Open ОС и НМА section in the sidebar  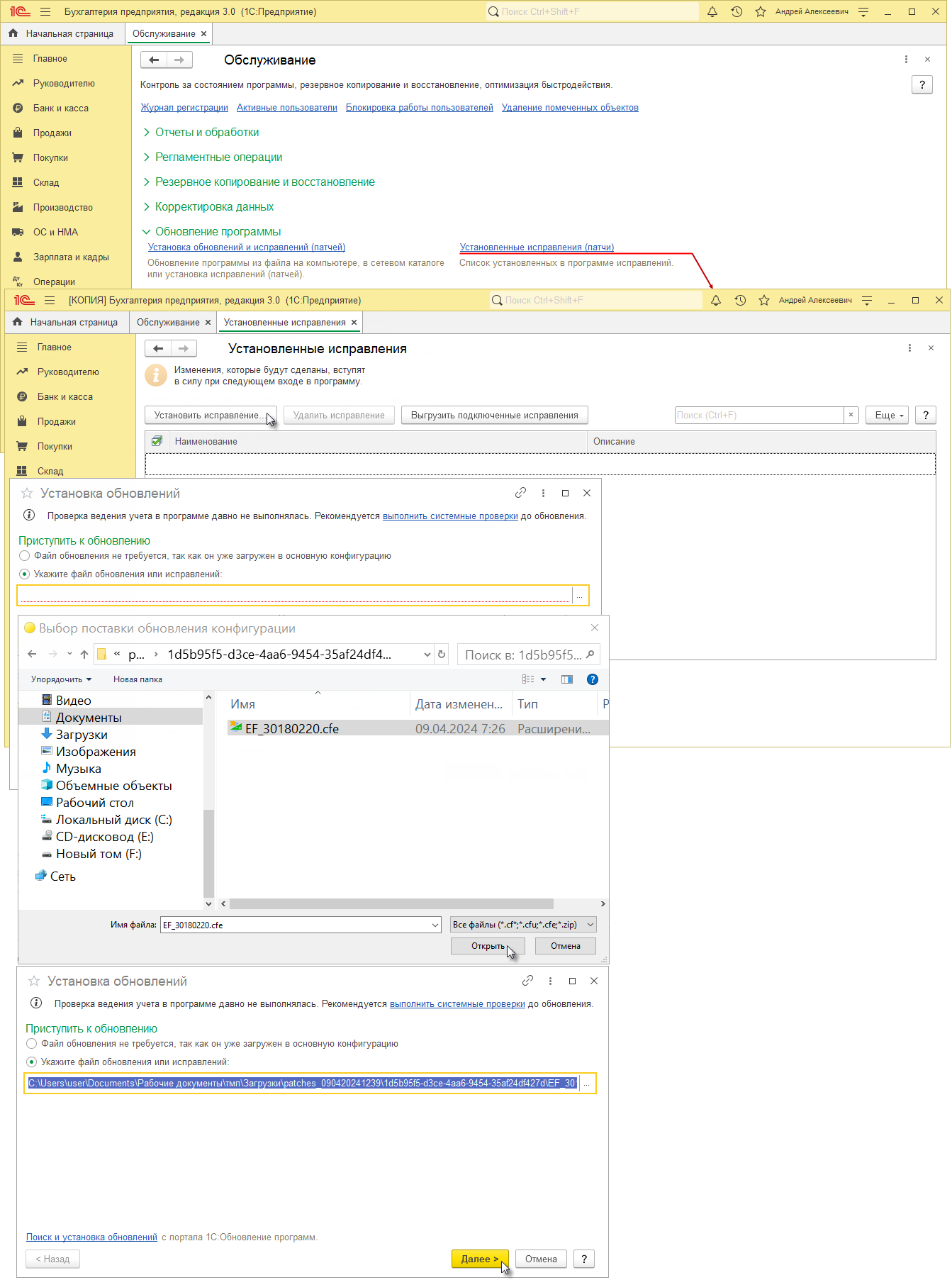point(56,233)
